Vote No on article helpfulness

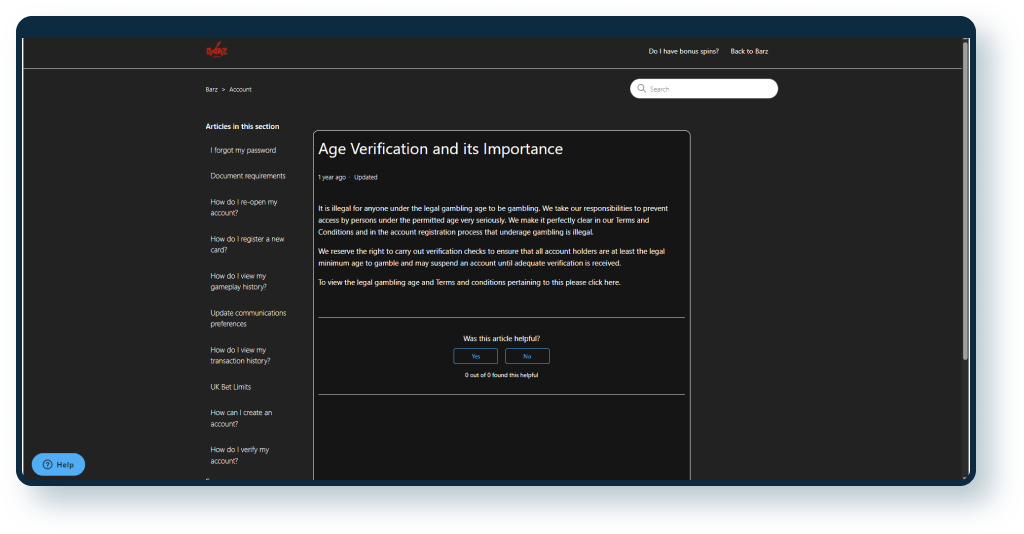(x=527, y=356)
